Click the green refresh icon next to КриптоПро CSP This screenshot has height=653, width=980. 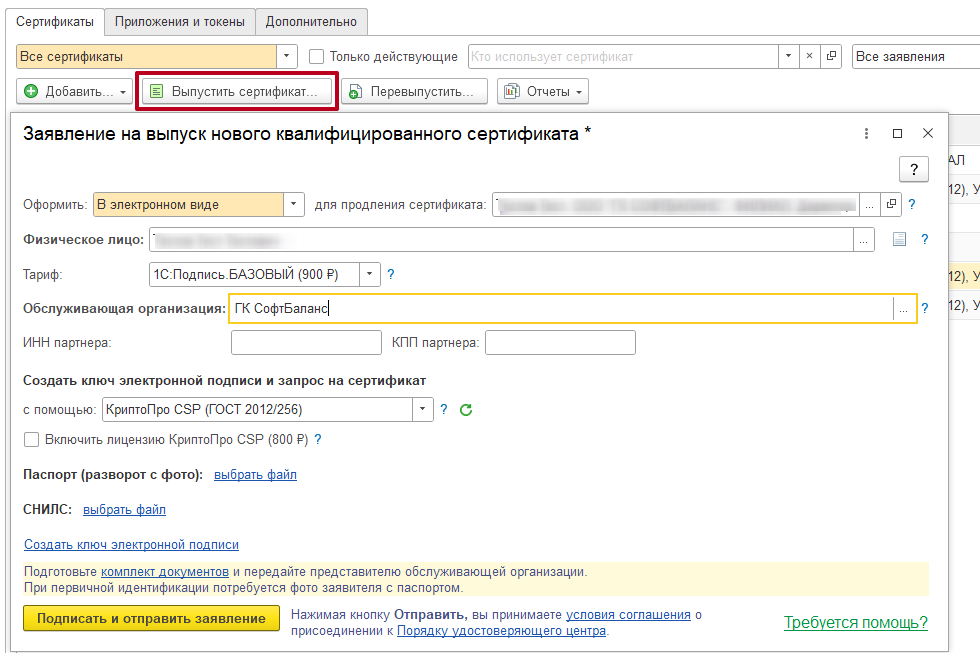pos(465,409)
